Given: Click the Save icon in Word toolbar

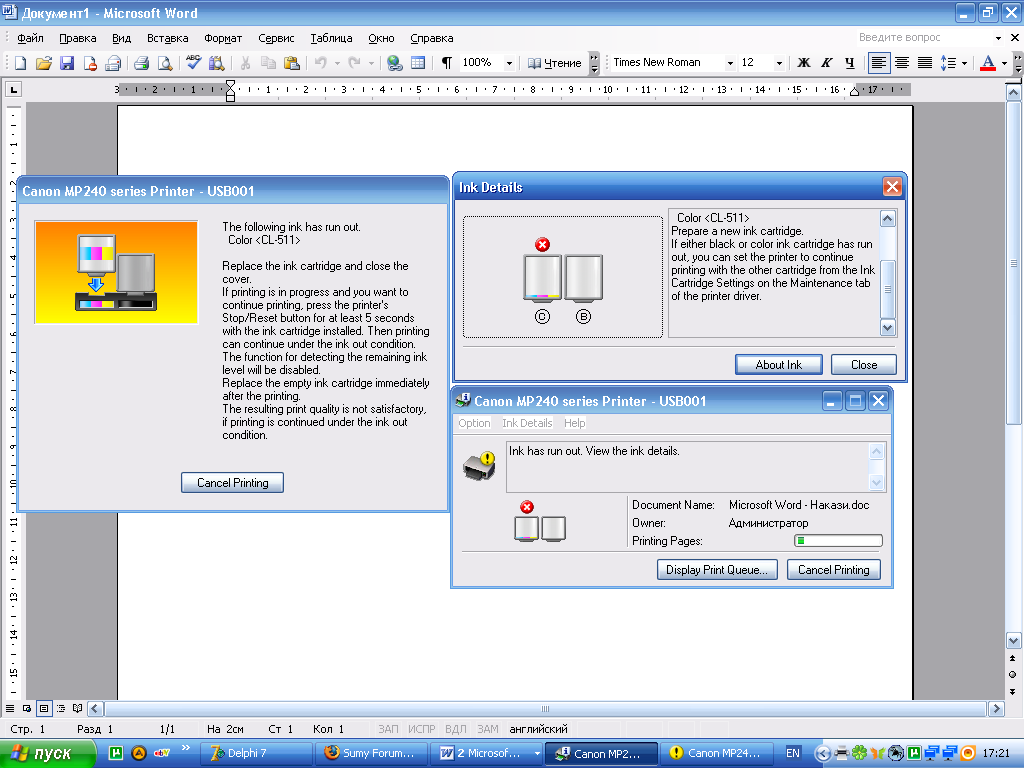Looking at the screenshot, I should (x=67, y=63).
